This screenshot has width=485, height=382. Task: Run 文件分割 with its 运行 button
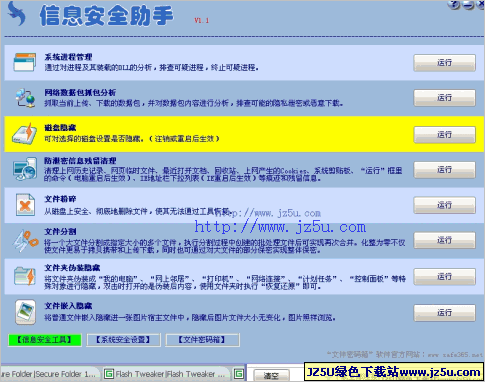pyautogui.click(x=444, y=240)
